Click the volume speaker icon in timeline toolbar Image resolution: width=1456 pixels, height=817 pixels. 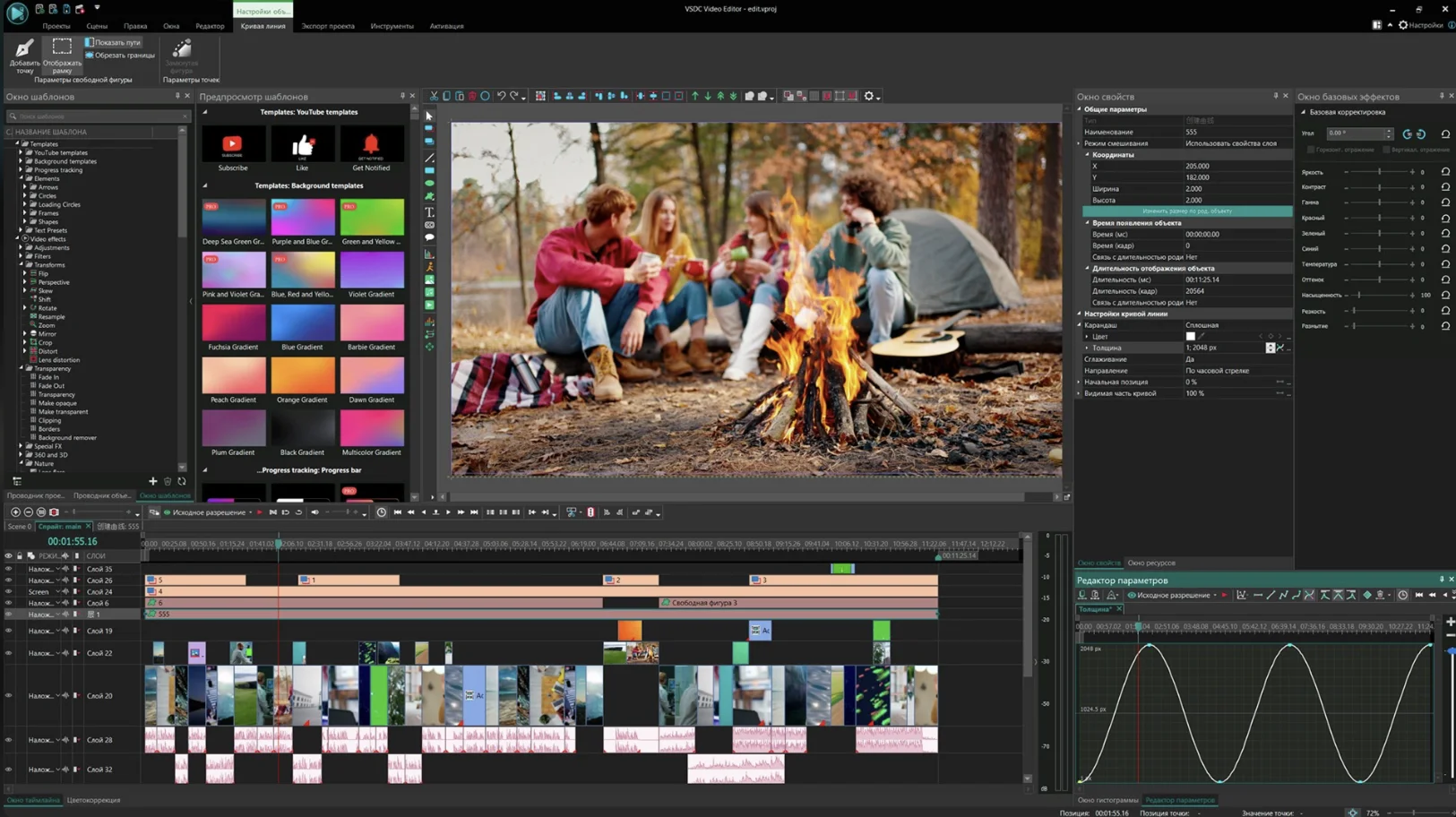pos(314,512)
